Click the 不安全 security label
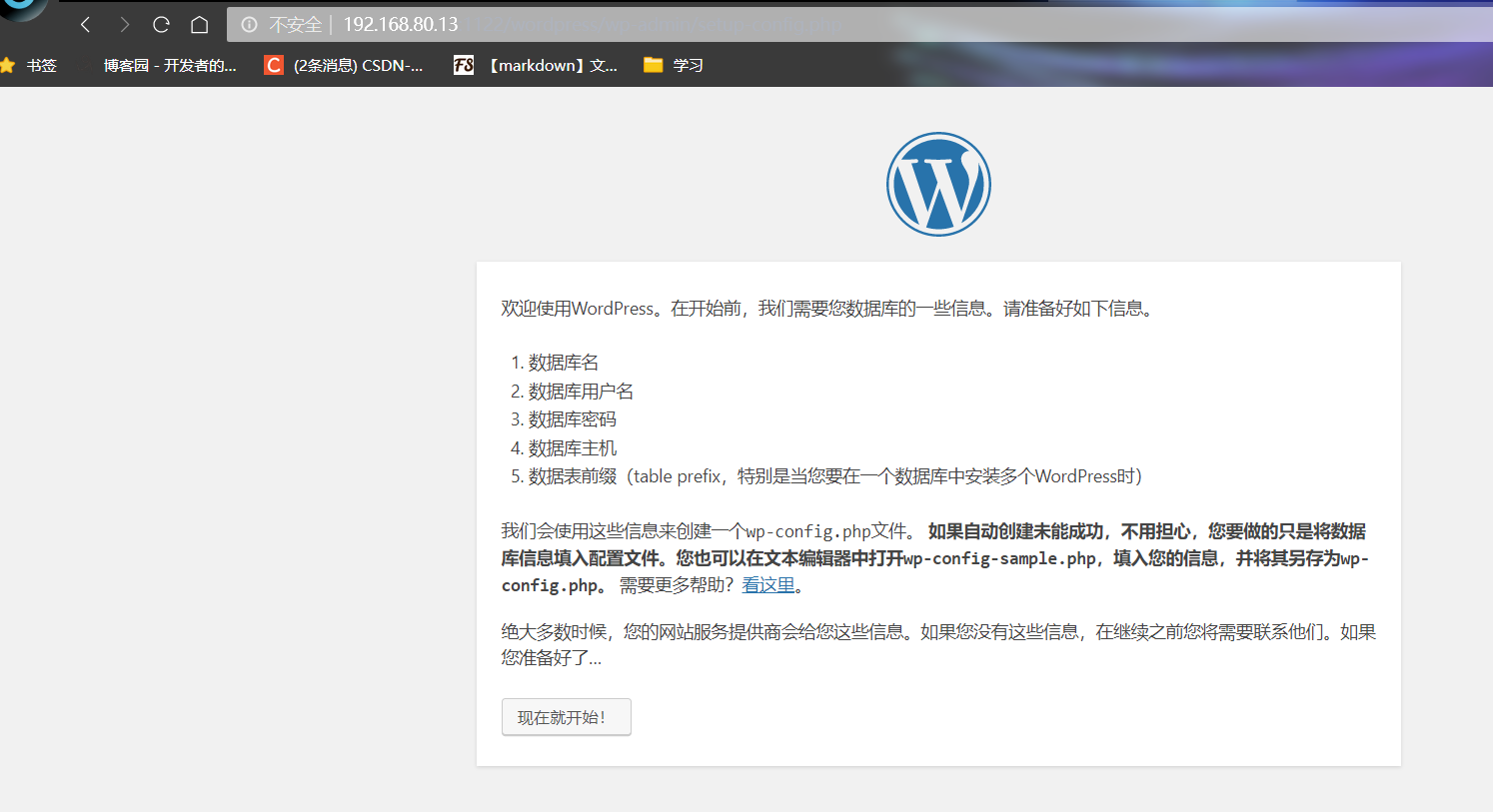The width and height of the screenshot is (1493, 812). click(x=296, y=24)
